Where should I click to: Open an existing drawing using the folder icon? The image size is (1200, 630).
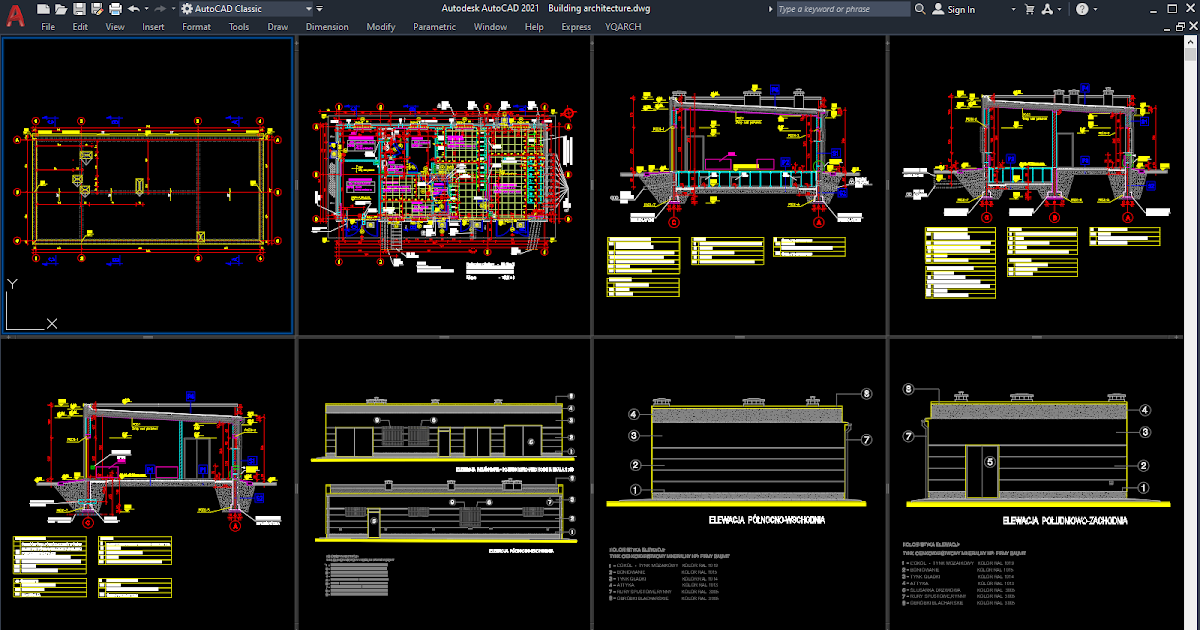(x=61, y=9)
